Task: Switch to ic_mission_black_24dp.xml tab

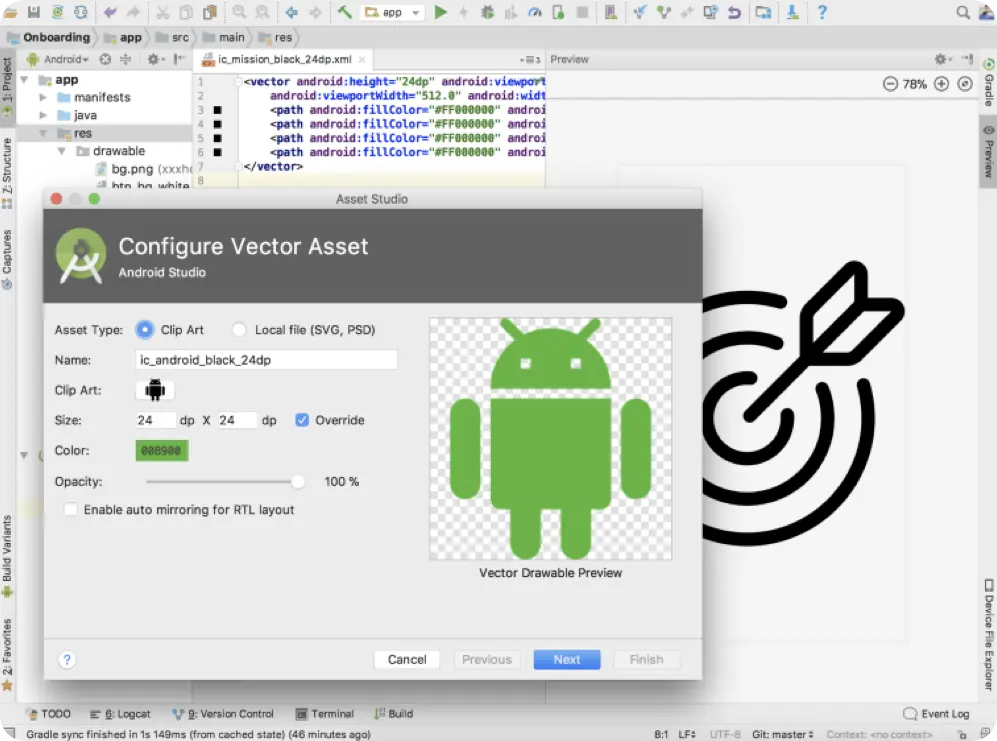Action: tap(284, 59)
